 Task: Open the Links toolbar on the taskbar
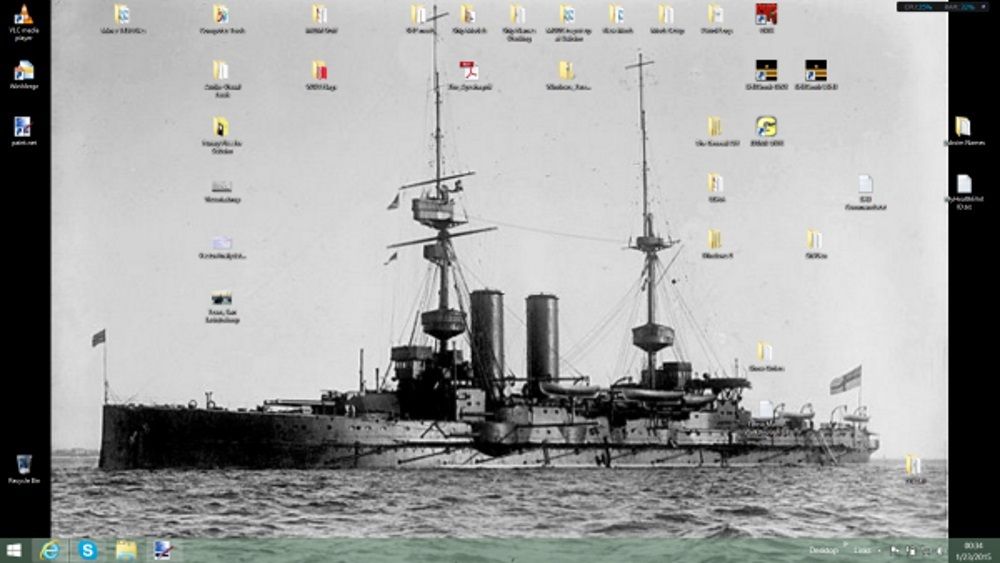click(x=862, y=550)
